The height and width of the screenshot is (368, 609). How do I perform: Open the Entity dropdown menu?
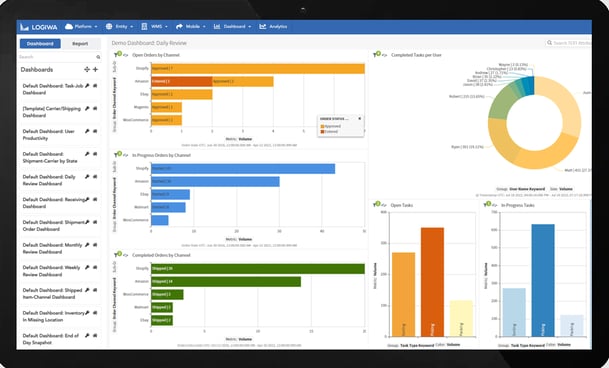[119, 26]
